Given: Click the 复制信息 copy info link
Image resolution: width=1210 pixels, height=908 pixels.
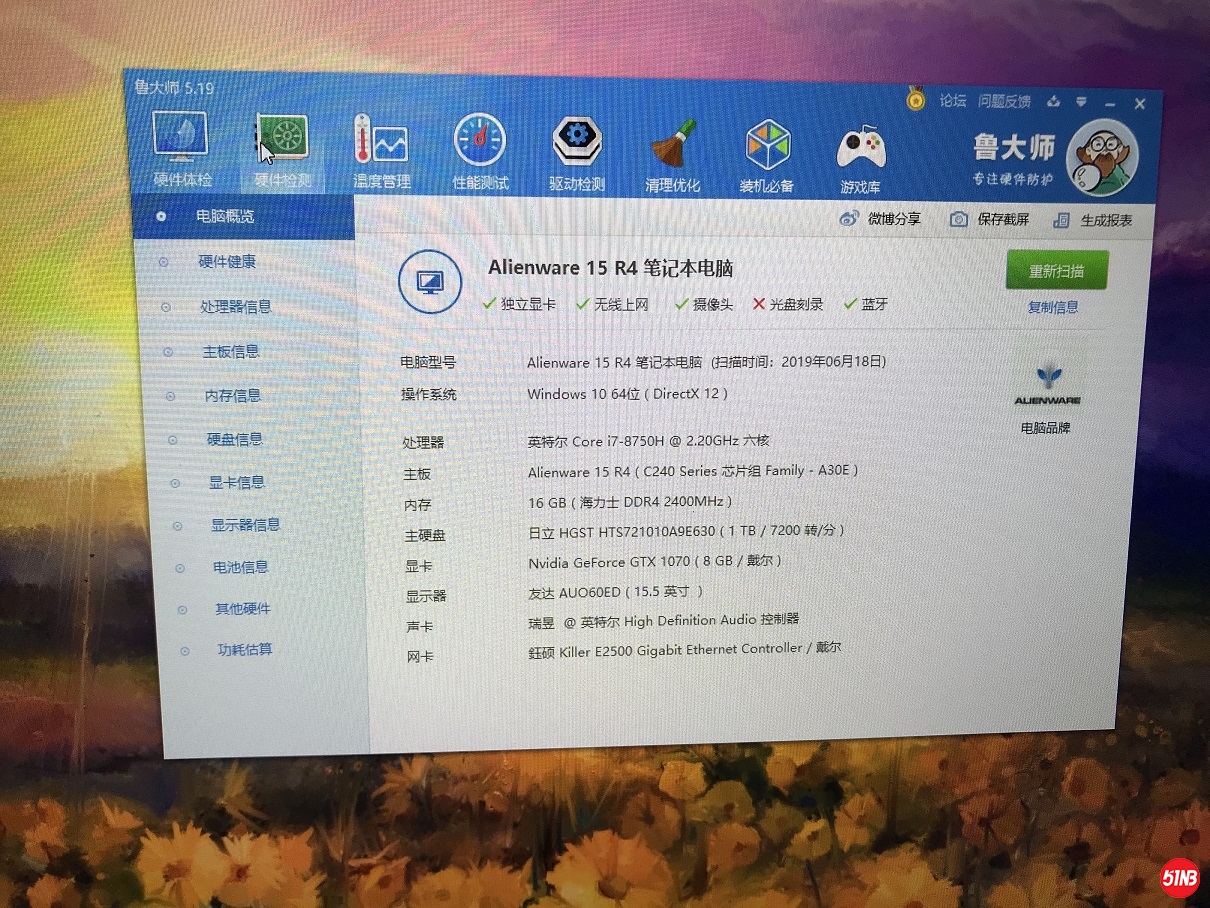Looking at the screenshot, I should (x=1053, y=307).
